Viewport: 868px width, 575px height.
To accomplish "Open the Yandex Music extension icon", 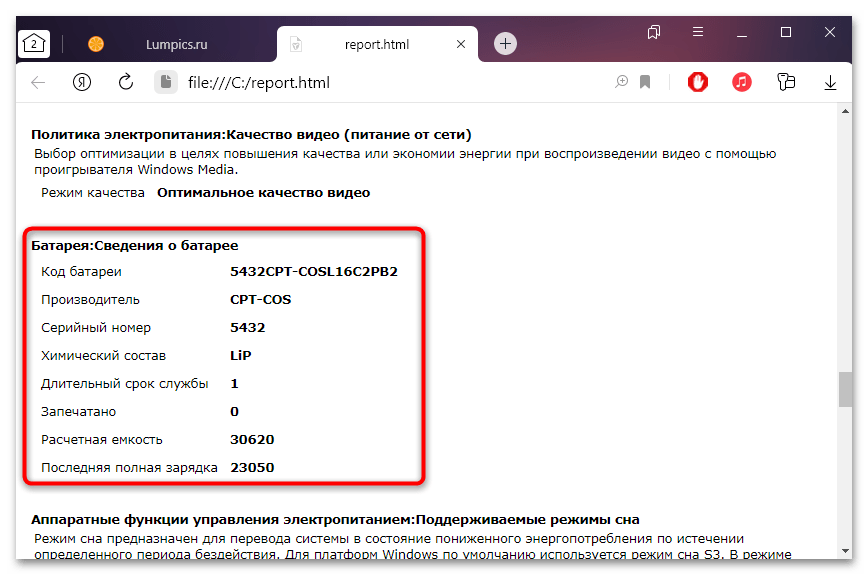I will pyautogui.click(x=742, y=82).
